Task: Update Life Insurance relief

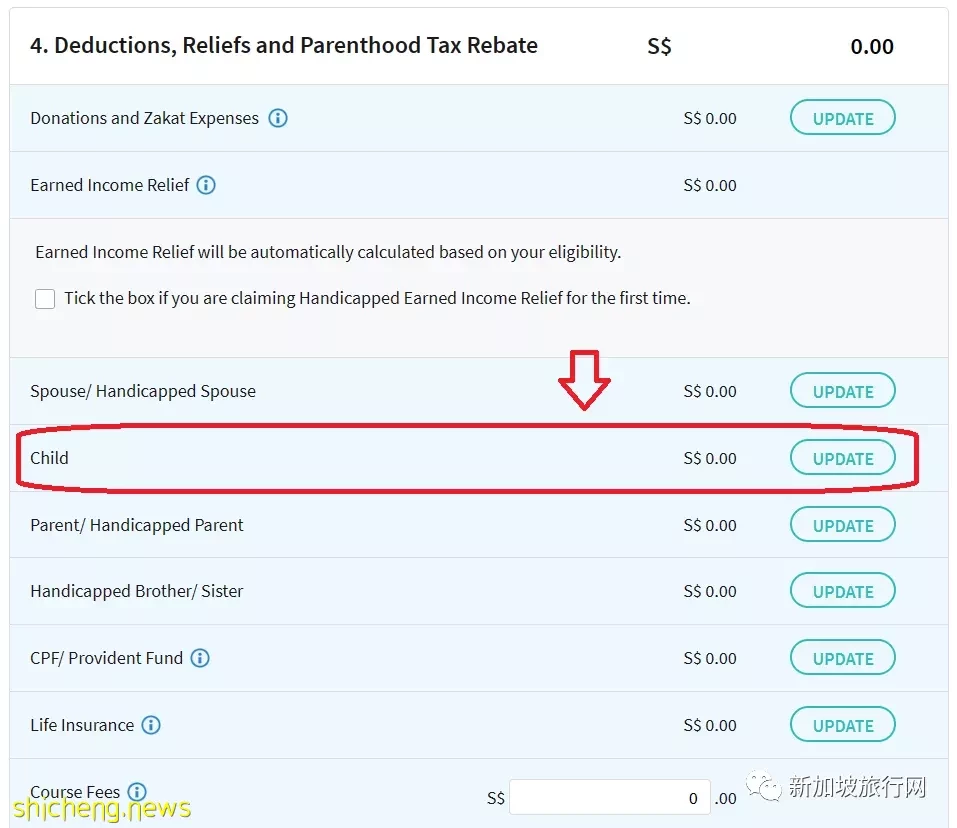Action: [842, 725]
